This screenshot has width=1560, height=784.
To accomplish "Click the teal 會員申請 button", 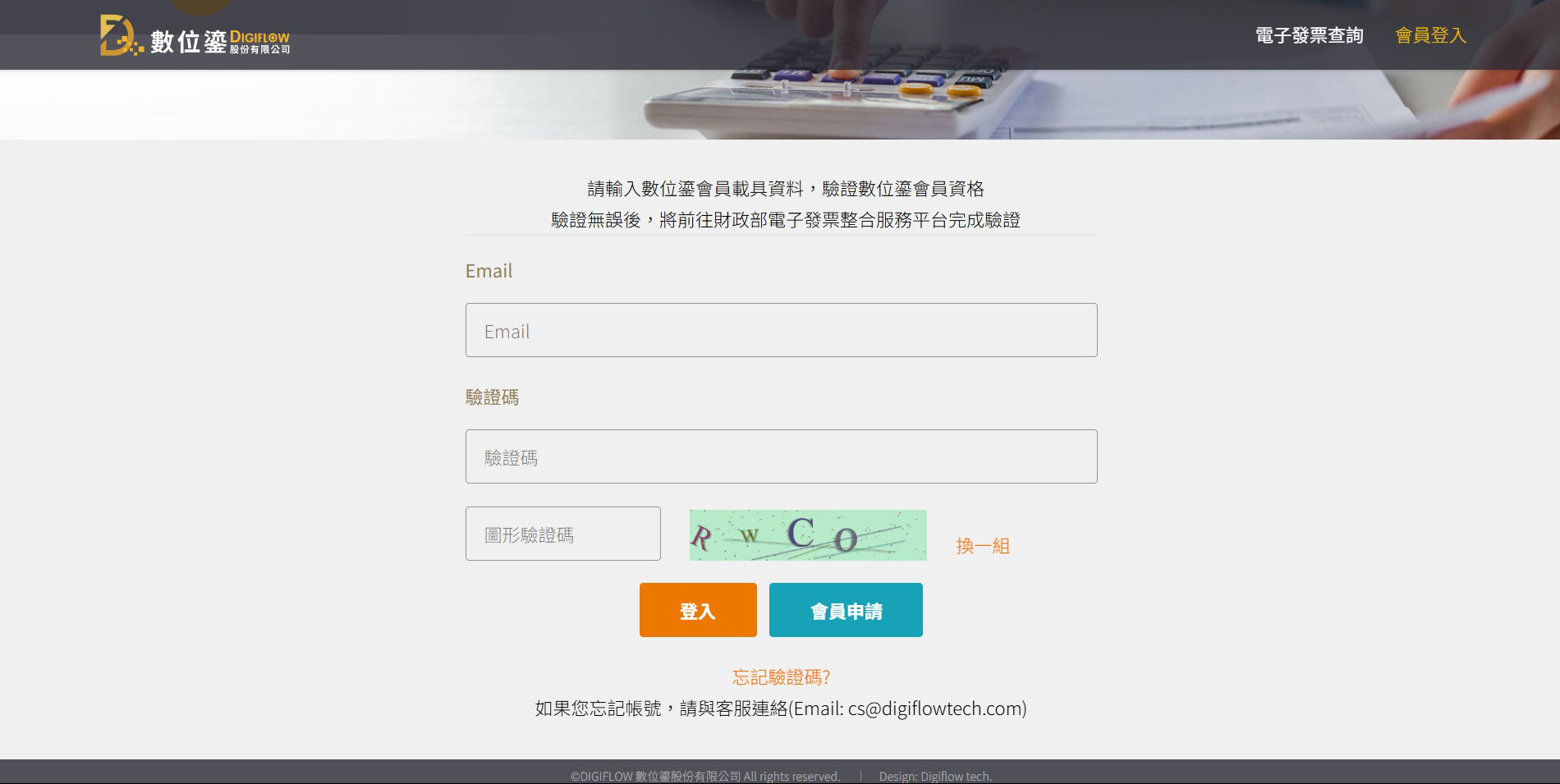I will click(846, 610).
